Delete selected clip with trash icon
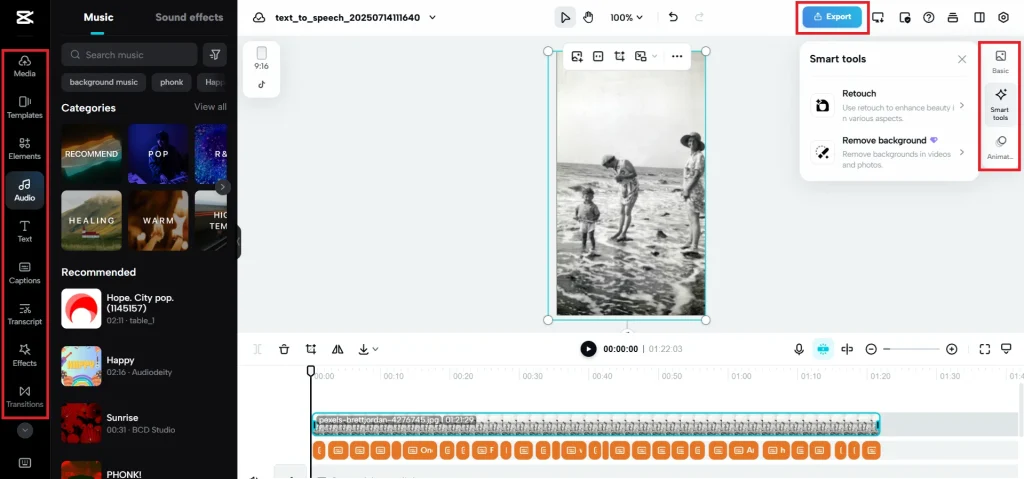1024x479 pixels. coord(284,349)
